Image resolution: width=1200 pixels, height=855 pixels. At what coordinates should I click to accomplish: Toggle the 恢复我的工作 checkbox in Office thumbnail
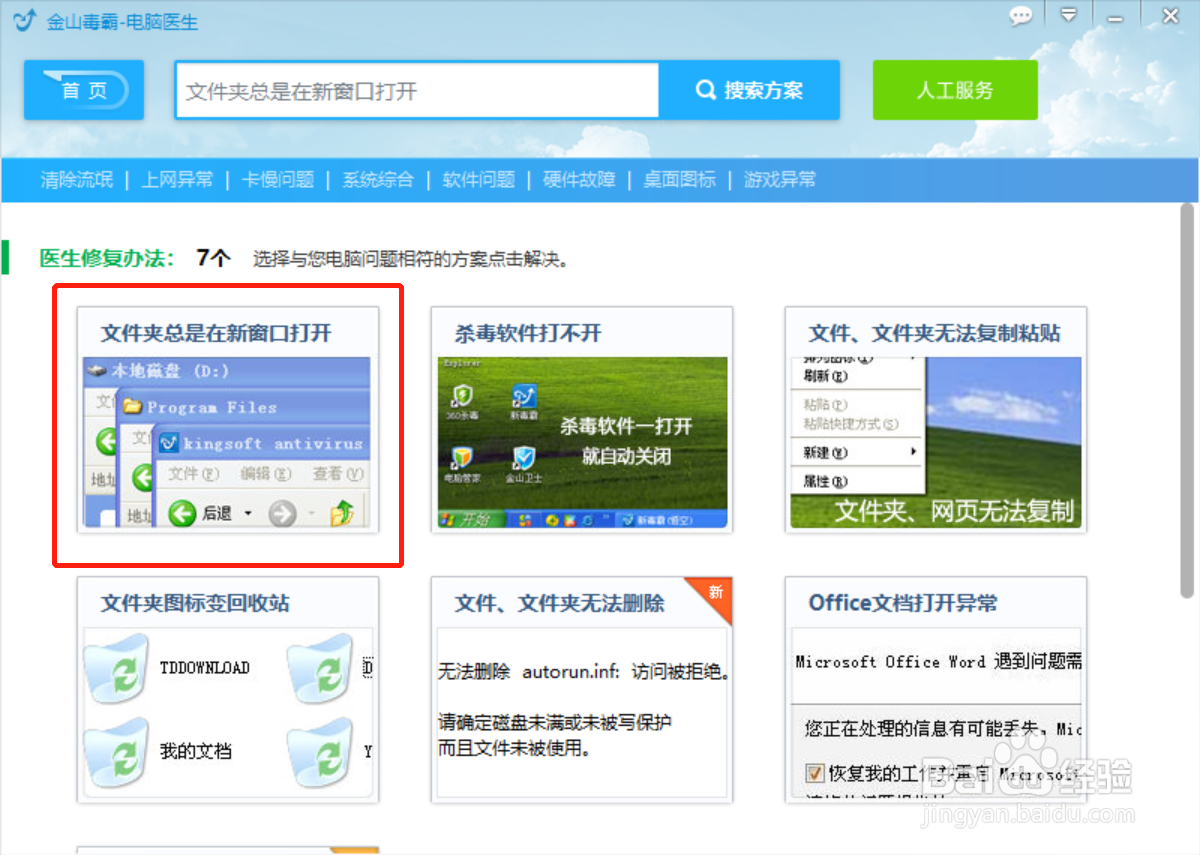[814, 774]
